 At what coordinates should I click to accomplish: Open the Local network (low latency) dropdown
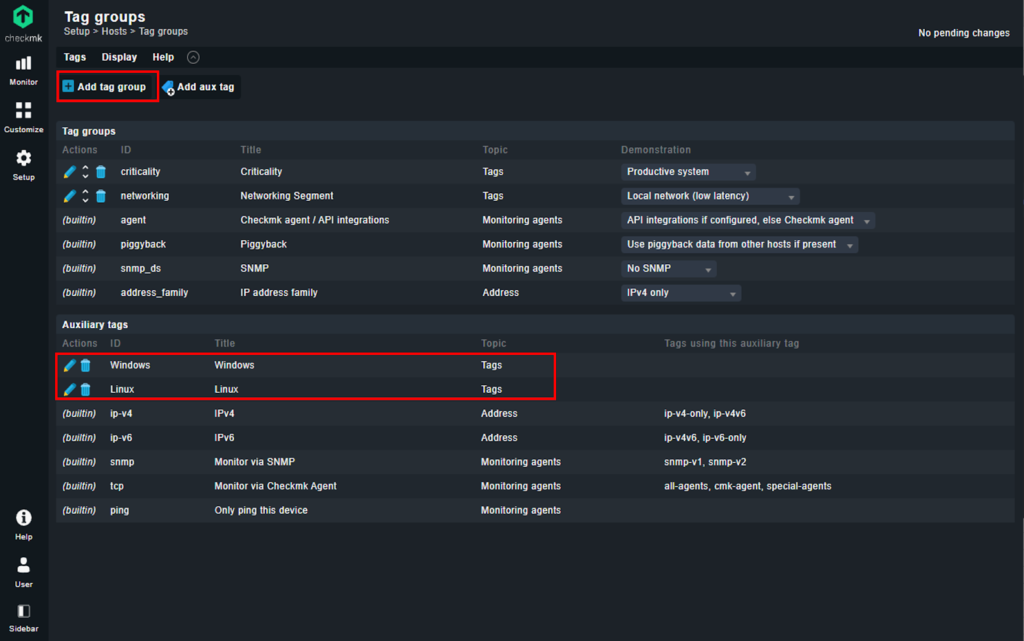click(x=710, y=196)
